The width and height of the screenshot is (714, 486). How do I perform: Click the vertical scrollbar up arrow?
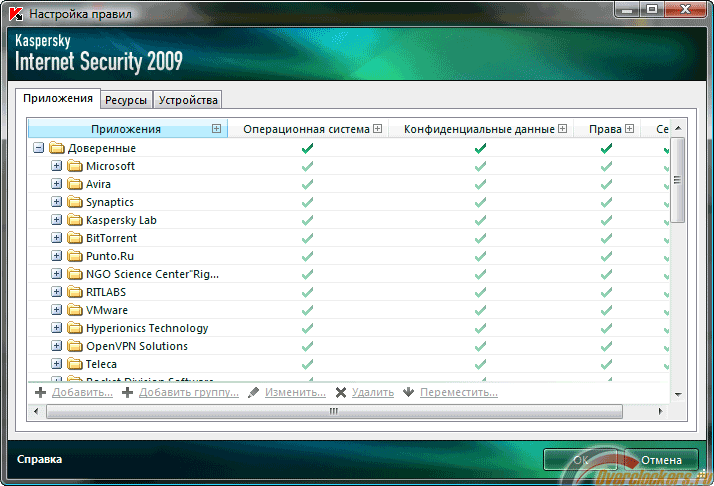678,128
